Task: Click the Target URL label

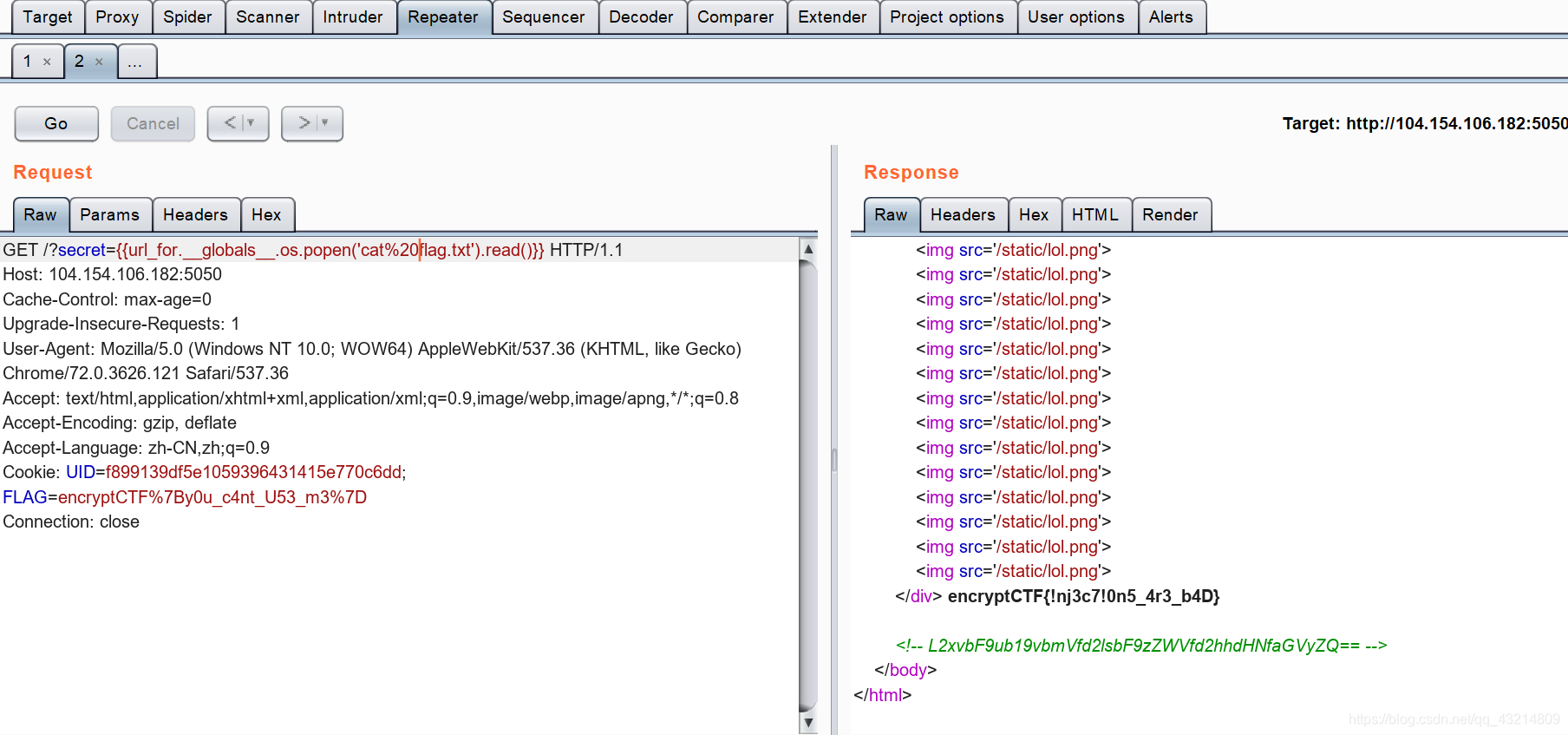Action: (x=1425, y=123)
